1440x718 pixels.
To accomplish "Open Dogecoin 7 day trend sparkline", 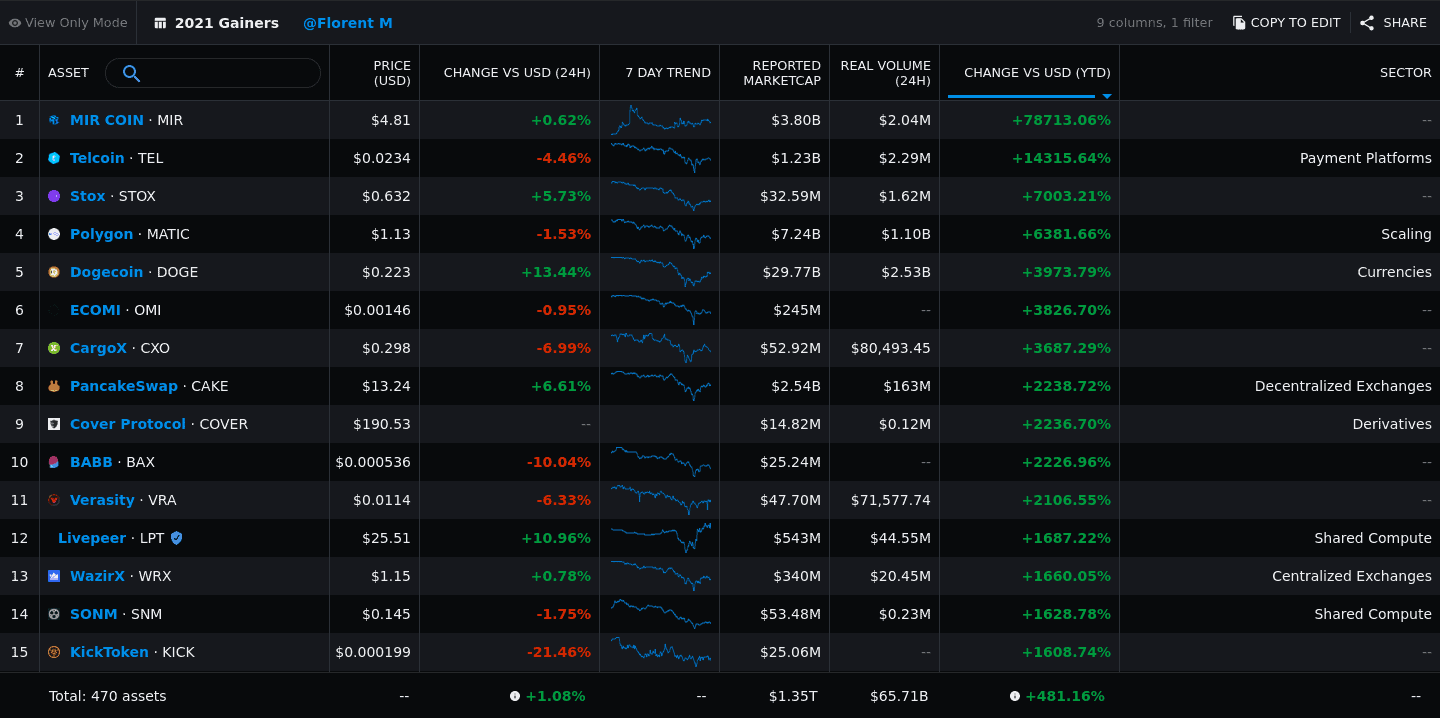I will (661, 272).
